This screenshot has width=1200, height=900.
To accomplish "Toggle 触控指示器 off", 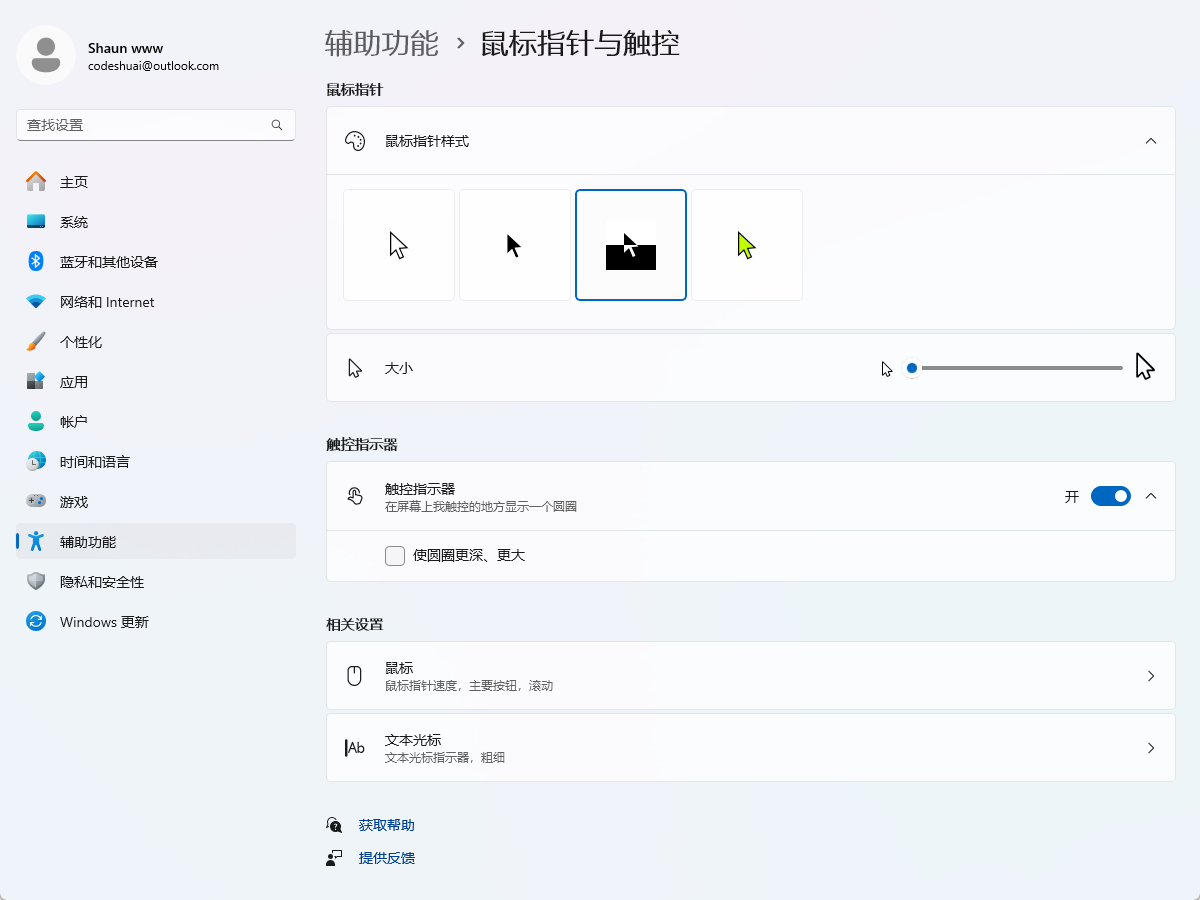I will pyautogui.click(x=1111, y=495).
